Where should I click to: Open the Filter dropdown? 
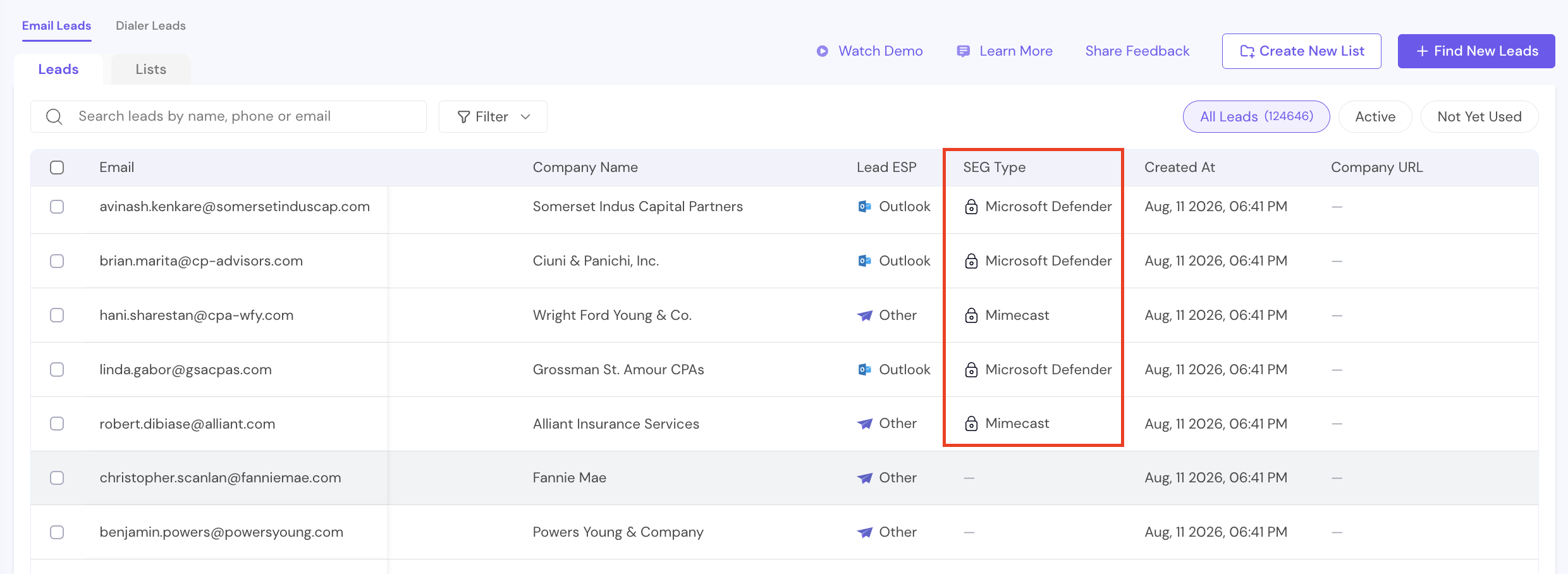[493, 117]
